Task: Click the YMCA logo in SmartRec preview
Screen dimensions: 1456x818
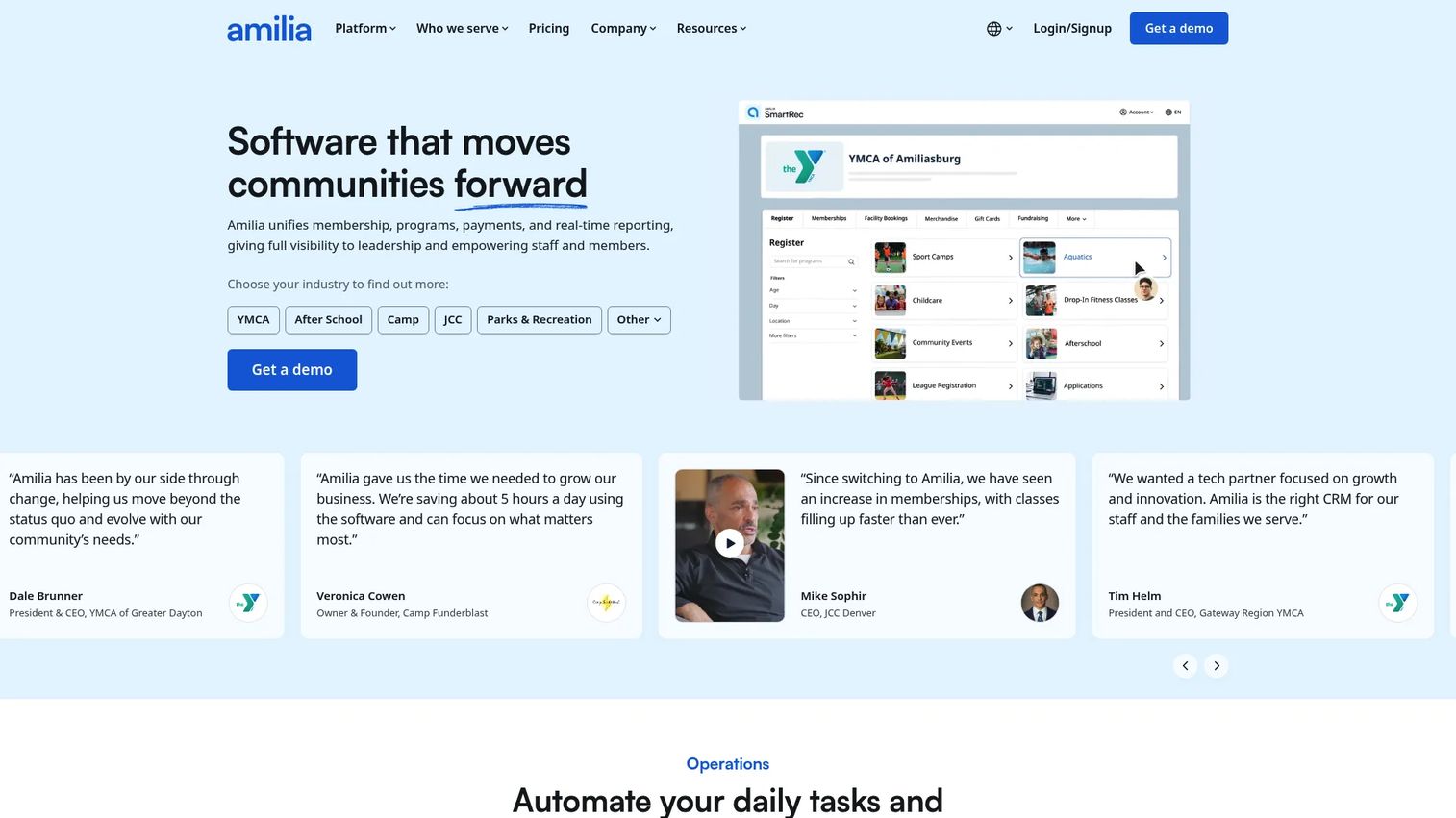Action: click(x=802, y=167)
